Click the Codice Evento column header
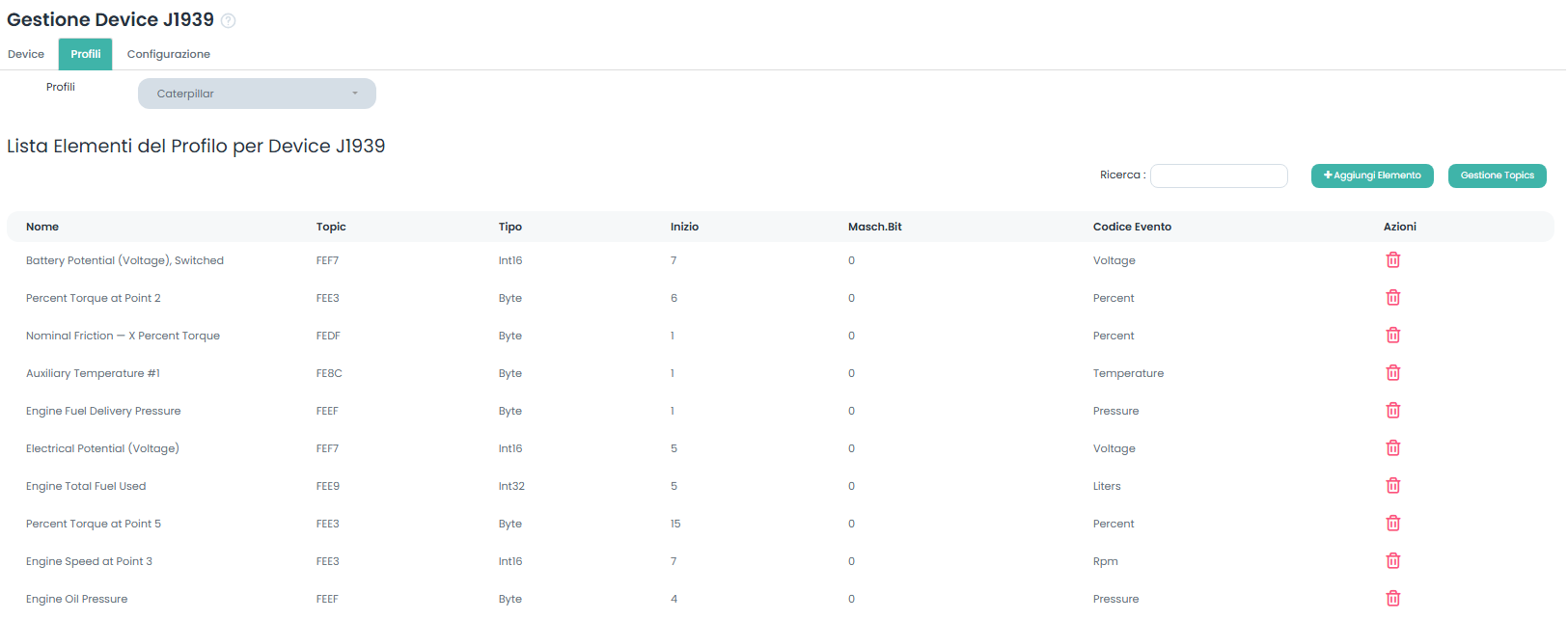The image size is (1568, 620). 1132,227
